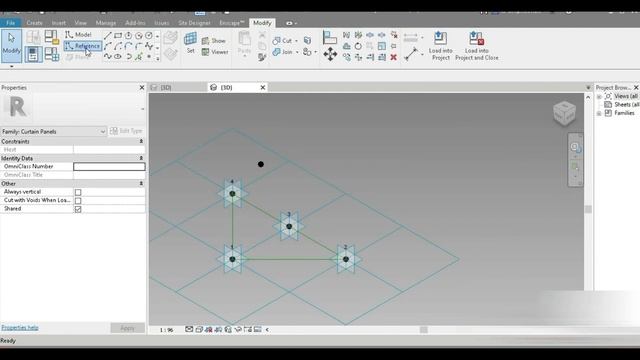Expand the Views (all) tree node
The height and width of the screenshot is (360, 640).
click(x=599, y=96)
